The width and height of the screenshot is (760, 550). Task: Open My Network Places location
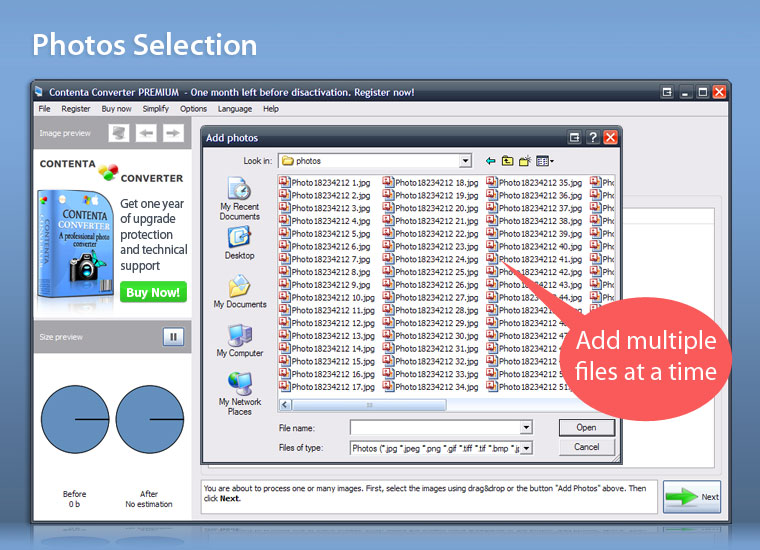[240, 393]
